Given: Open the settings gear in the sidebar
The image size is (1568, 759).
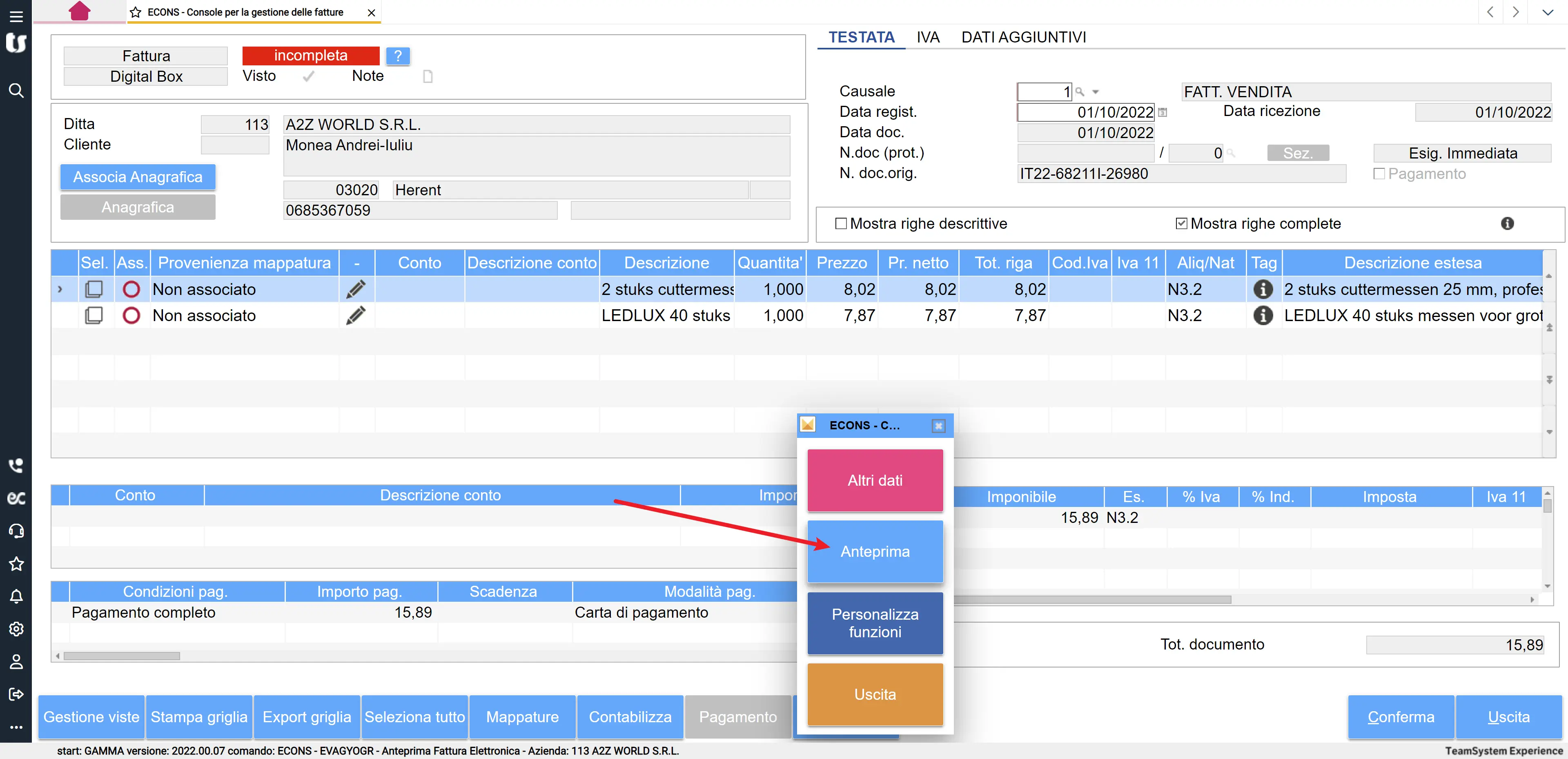Looking at the screenshot, I should 16,629.
